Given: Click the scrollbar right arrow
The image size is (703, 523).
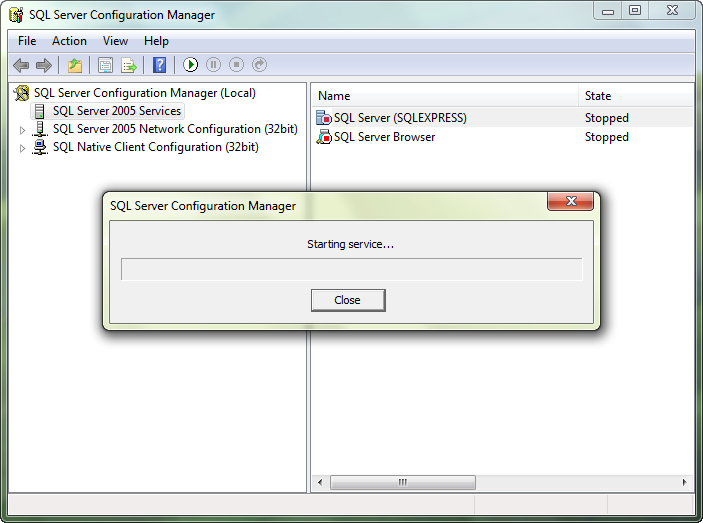Looking at the screenshot, I should pos(684,482).
